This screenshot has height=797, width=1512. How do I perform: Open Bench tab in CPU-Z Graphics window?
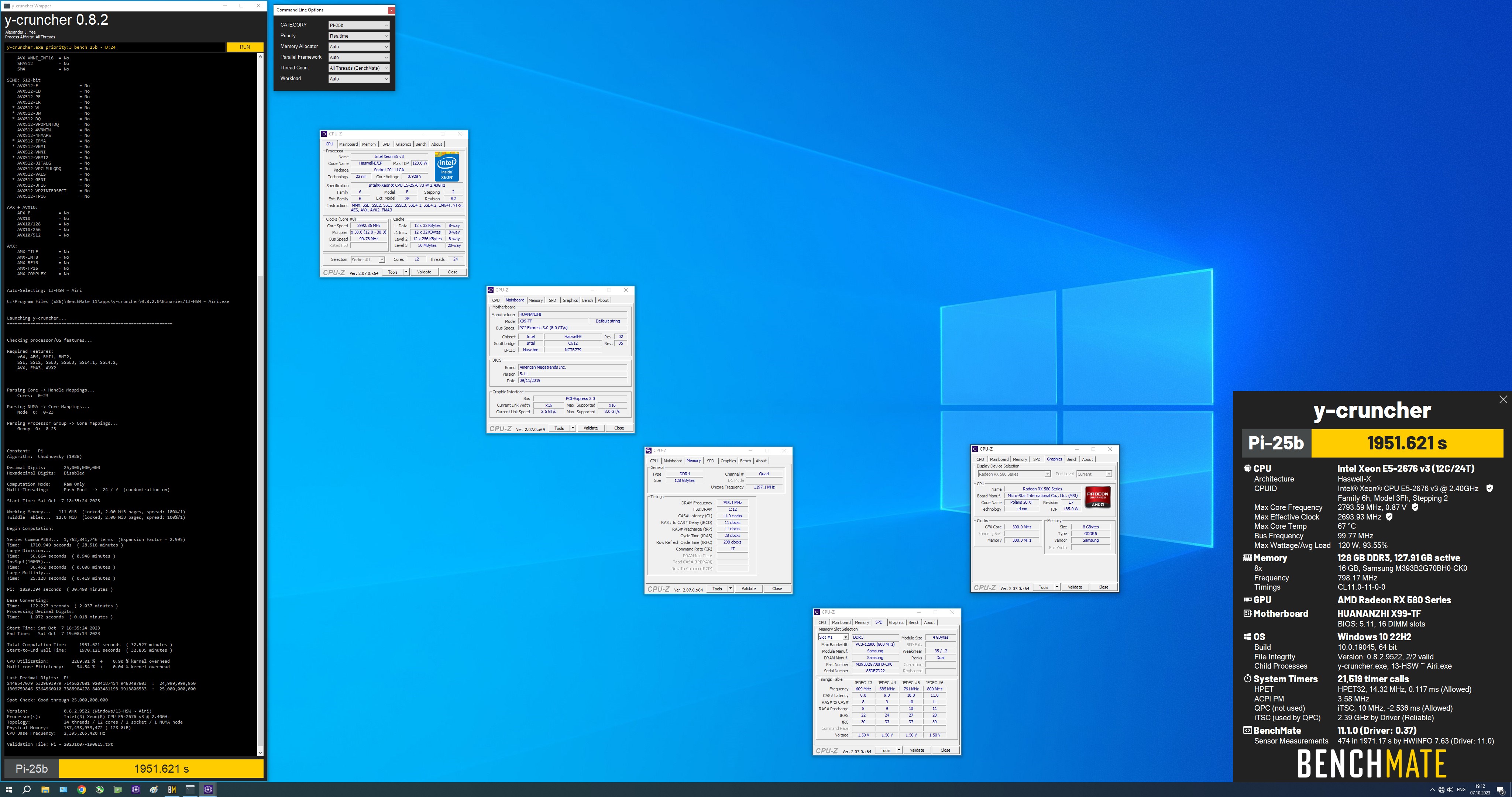[x=1071, y=459]
